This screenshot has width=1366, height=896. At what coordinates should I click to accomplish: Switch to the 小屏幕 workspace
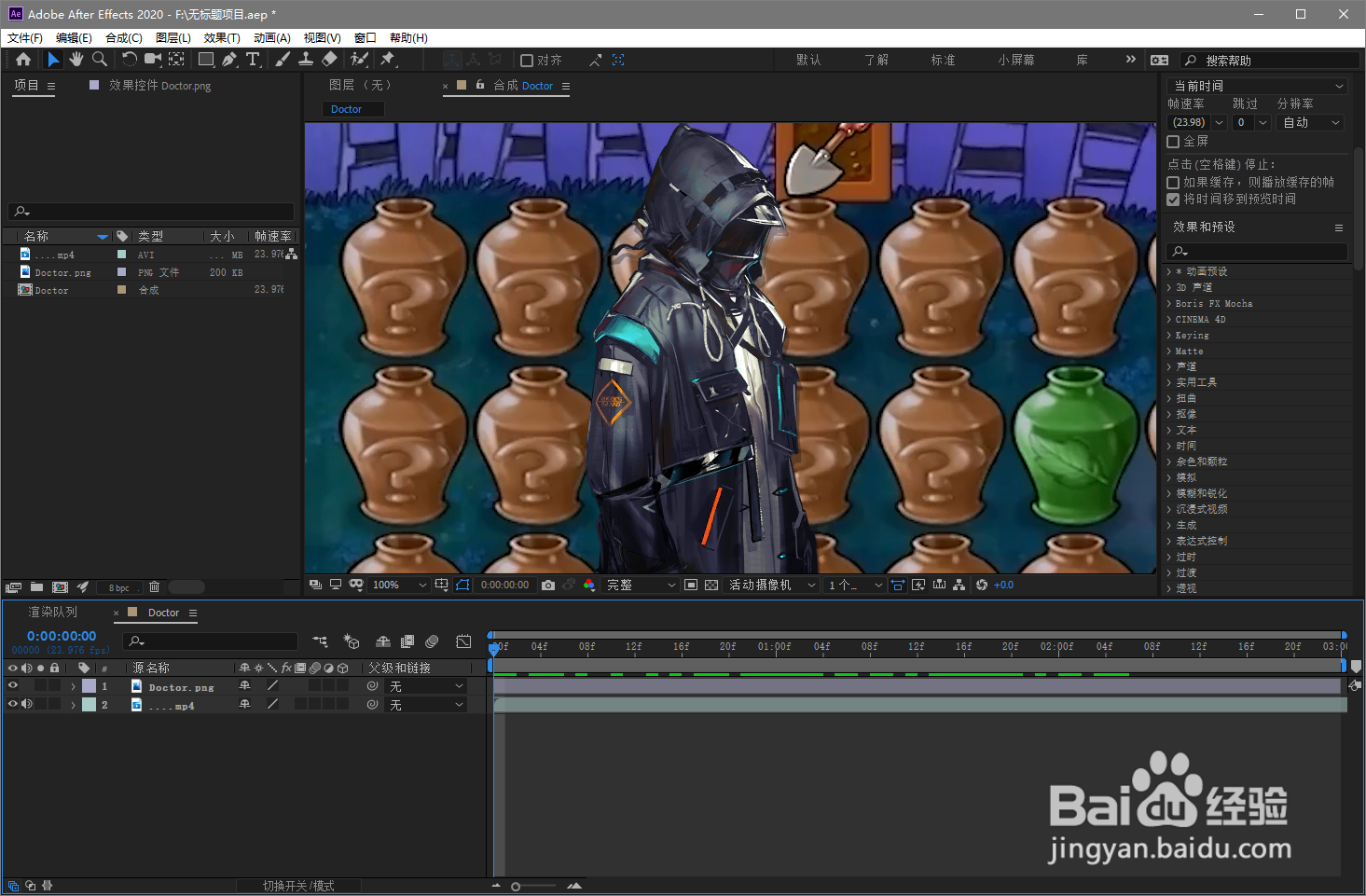(x=1016, y=60)
